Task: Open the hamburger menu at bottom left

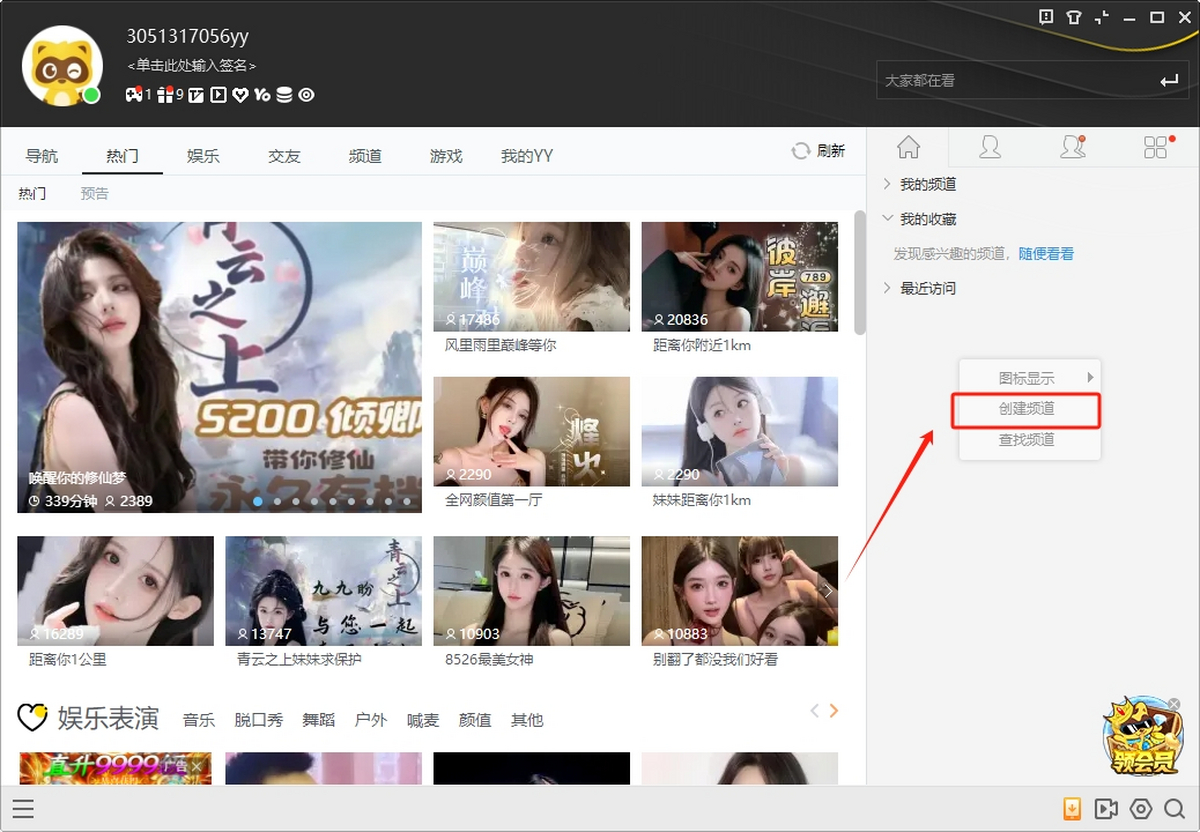Action: click(x=23, y=809)
